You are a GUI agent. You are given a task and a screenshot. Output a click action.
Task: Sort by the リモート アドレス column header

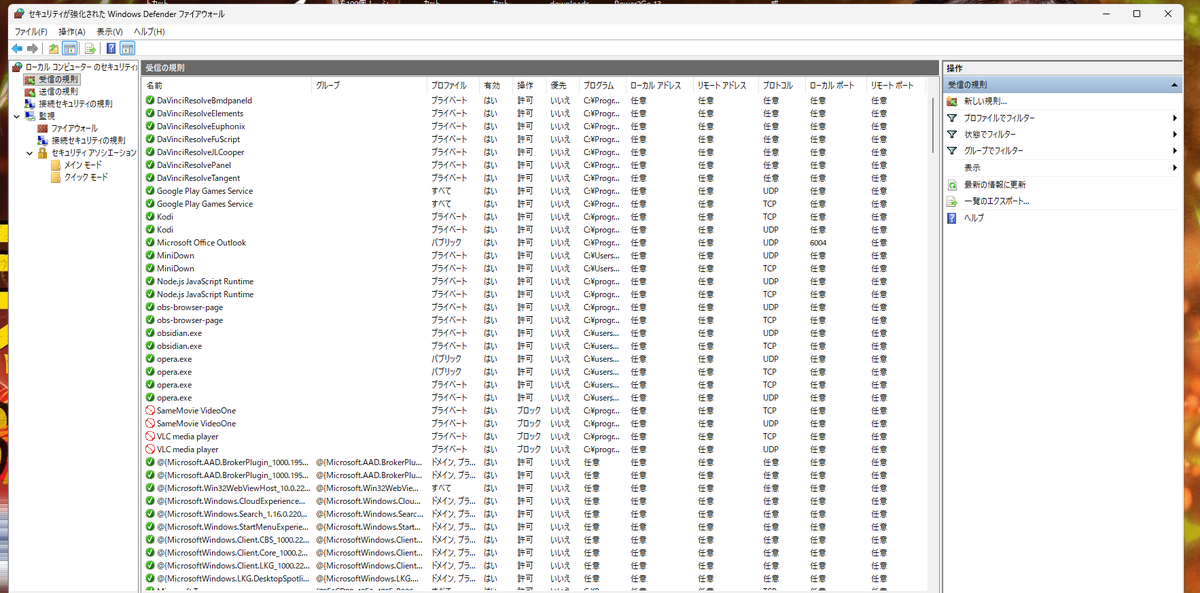pyautogui.click(x=726, y=86)
